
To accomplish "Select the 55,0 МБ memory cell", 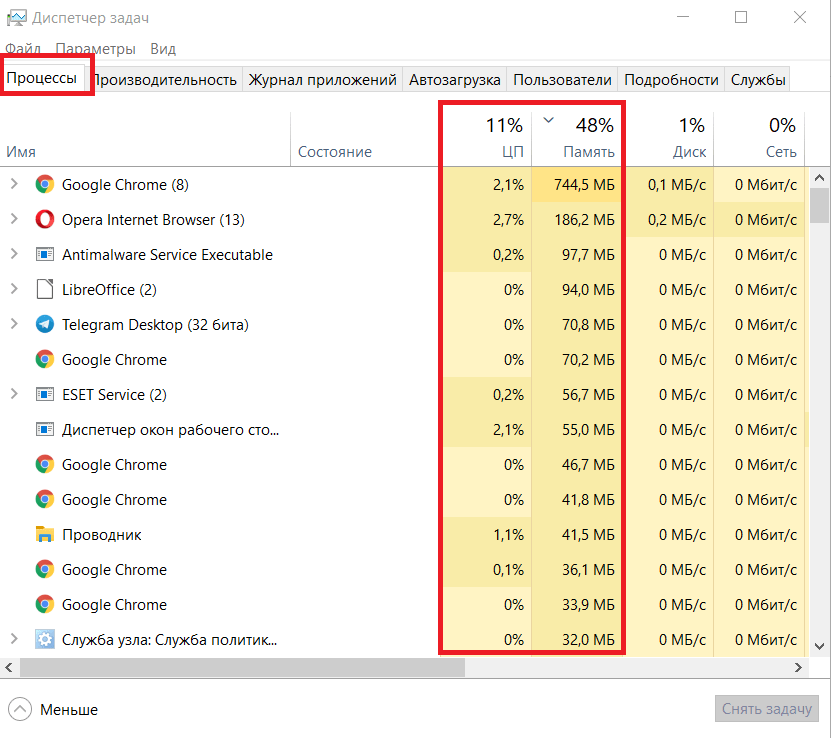I will point(577,429).
